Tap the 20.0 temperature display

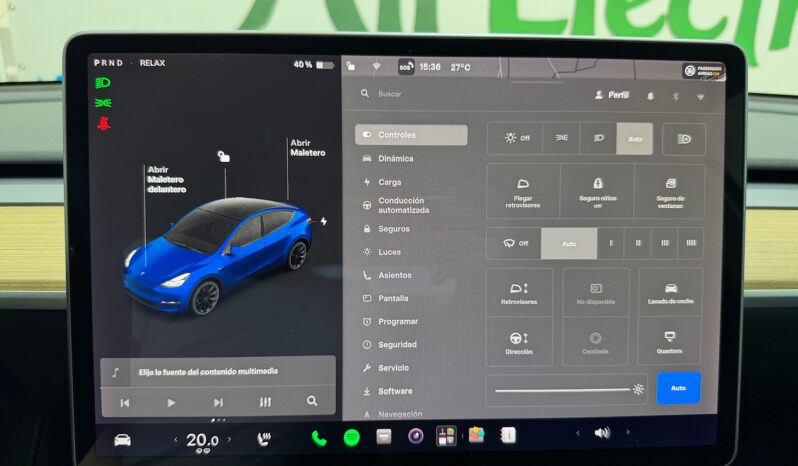coord(203,440)
